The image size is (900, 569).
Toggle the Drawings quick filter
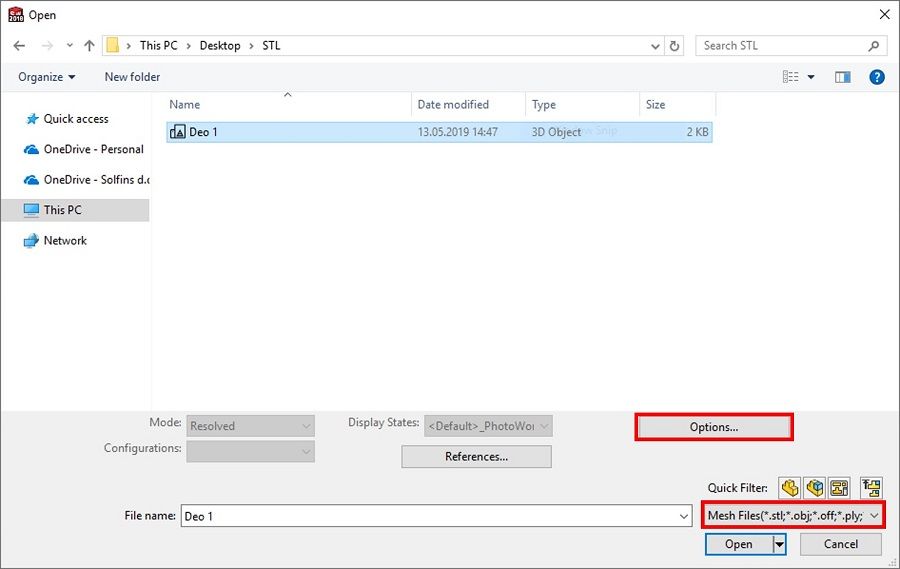tap(838, 488)
